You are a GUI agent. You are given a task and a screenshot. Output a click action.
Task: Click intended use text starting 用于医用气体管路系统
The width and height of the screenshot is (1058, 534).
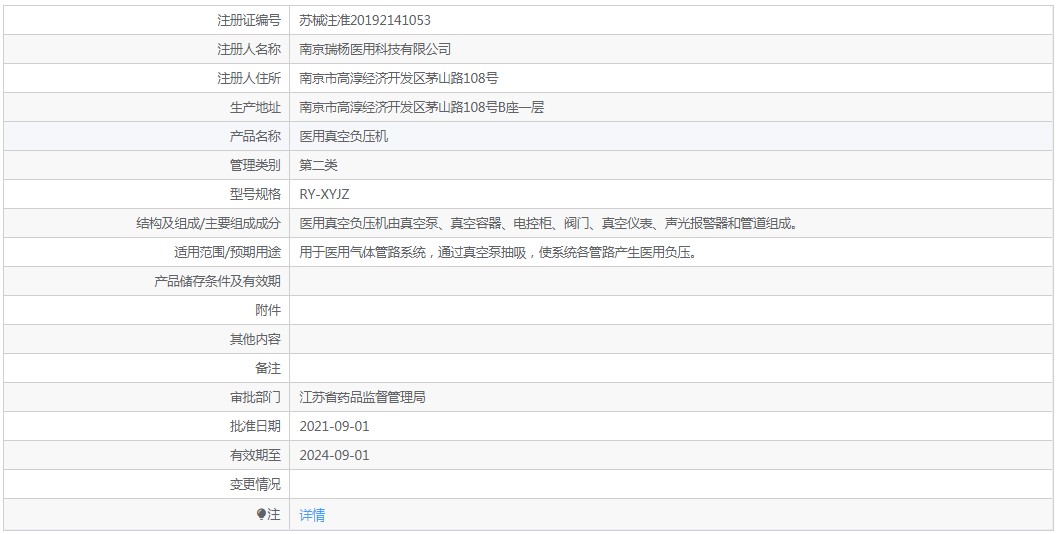click(x=498, y=252)
